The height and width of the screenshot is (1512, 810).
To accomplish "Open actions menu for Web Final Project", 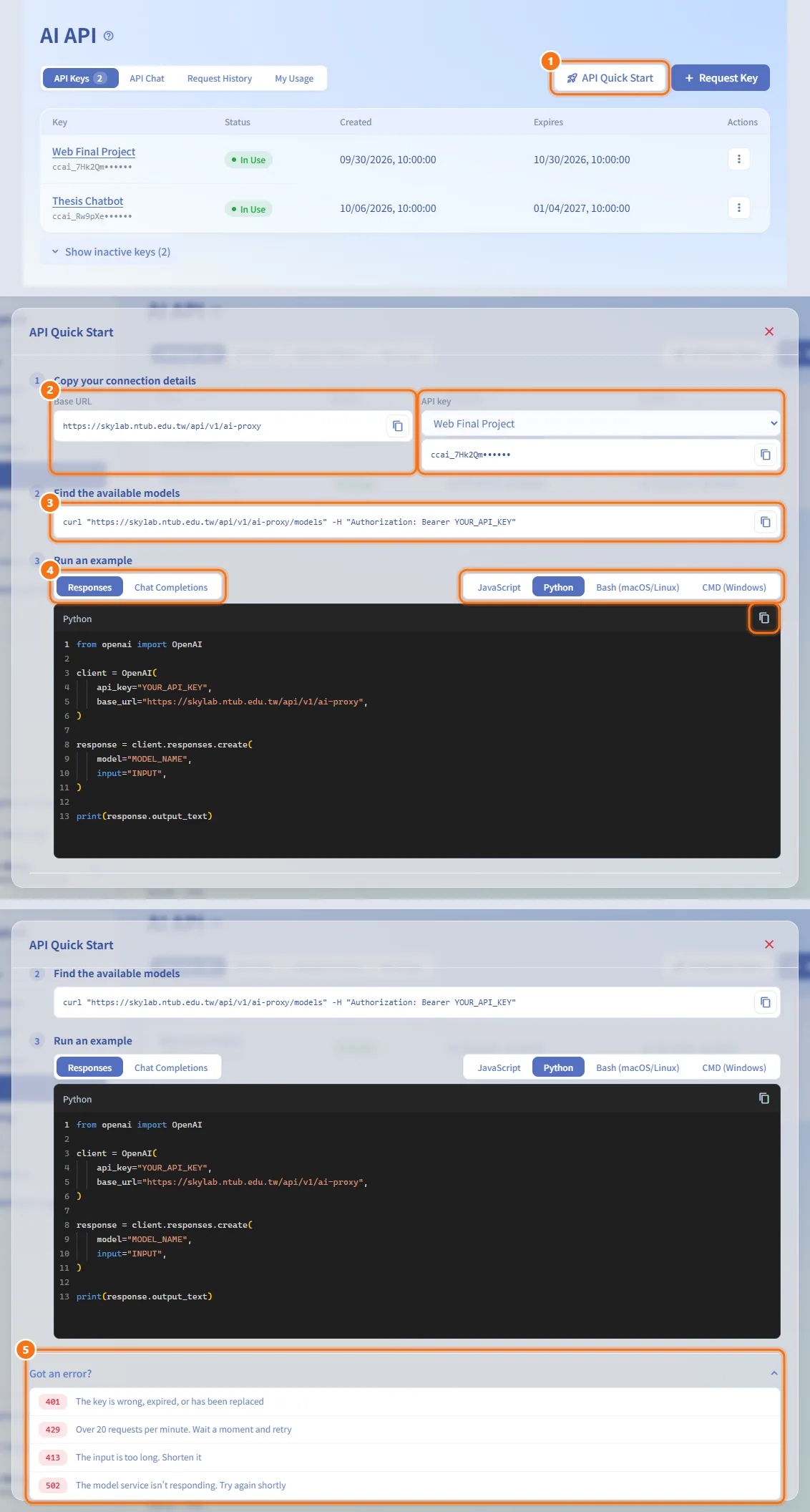I will pos(739,159).
